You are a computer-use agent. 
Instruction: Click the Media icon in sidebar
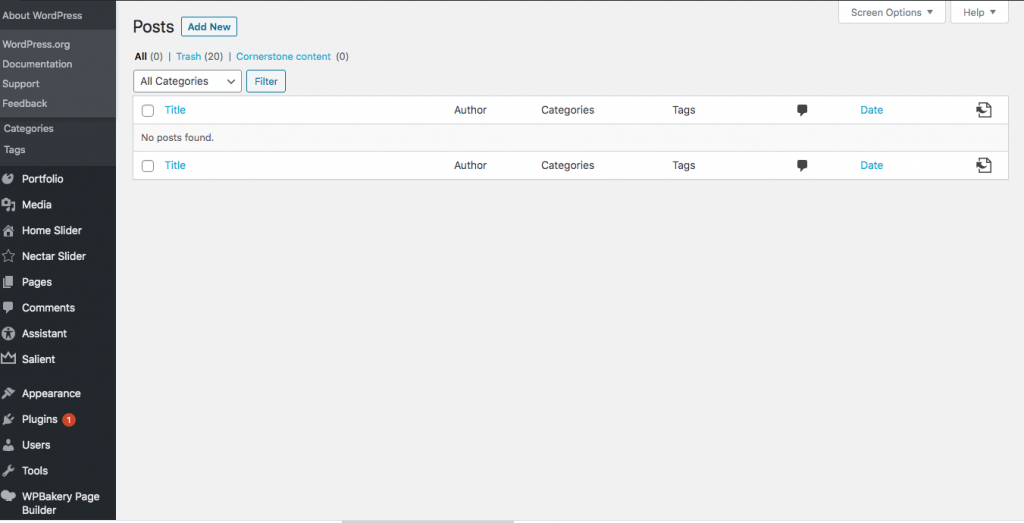click(8, 205)
